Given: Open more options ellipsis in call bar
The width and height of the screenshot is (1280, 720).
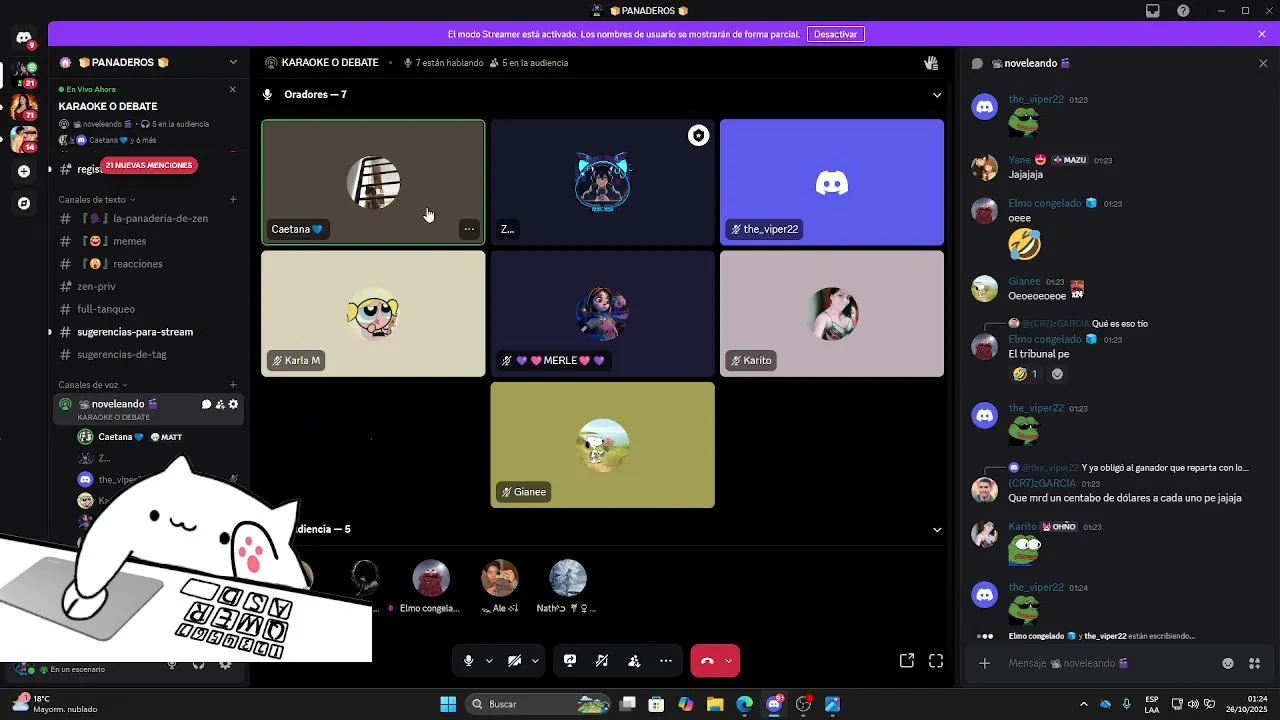Looking at the screenshot, I should (666, 661).
